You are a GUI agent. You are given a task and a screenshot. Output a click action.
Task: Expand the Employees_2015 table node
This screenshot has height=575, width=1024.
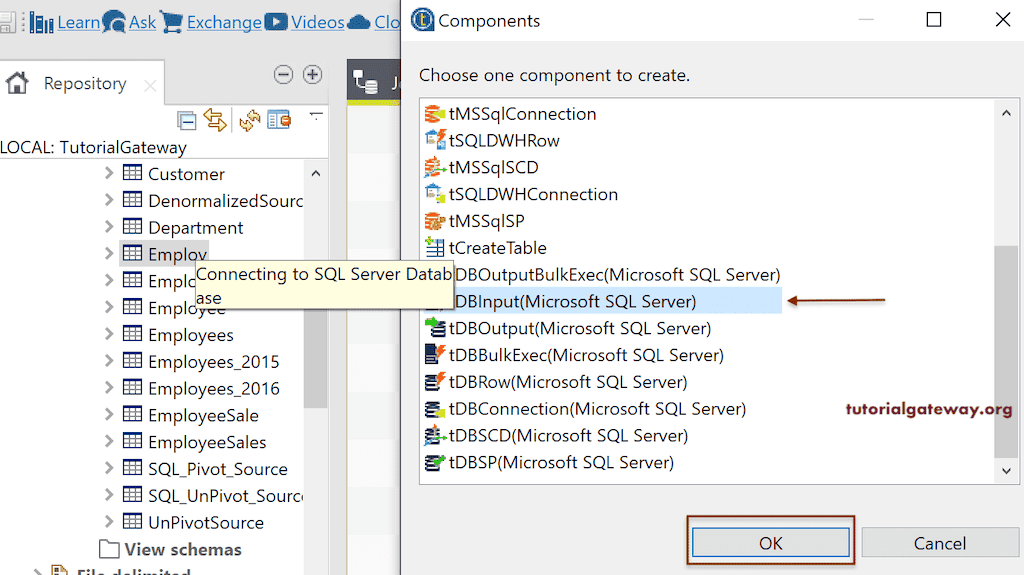pos(108,361)
